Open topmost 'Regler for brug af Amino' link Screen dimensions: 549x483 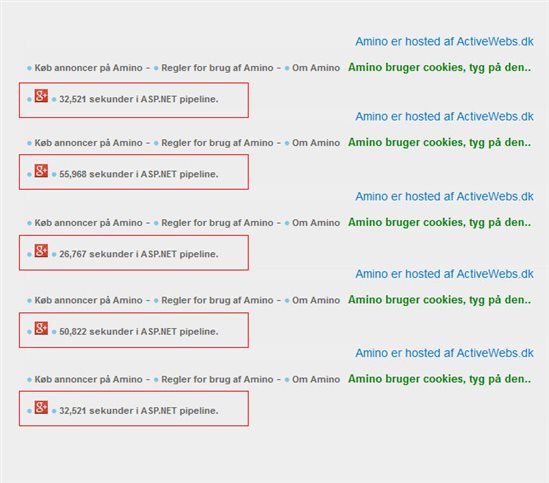coord(217,68)
